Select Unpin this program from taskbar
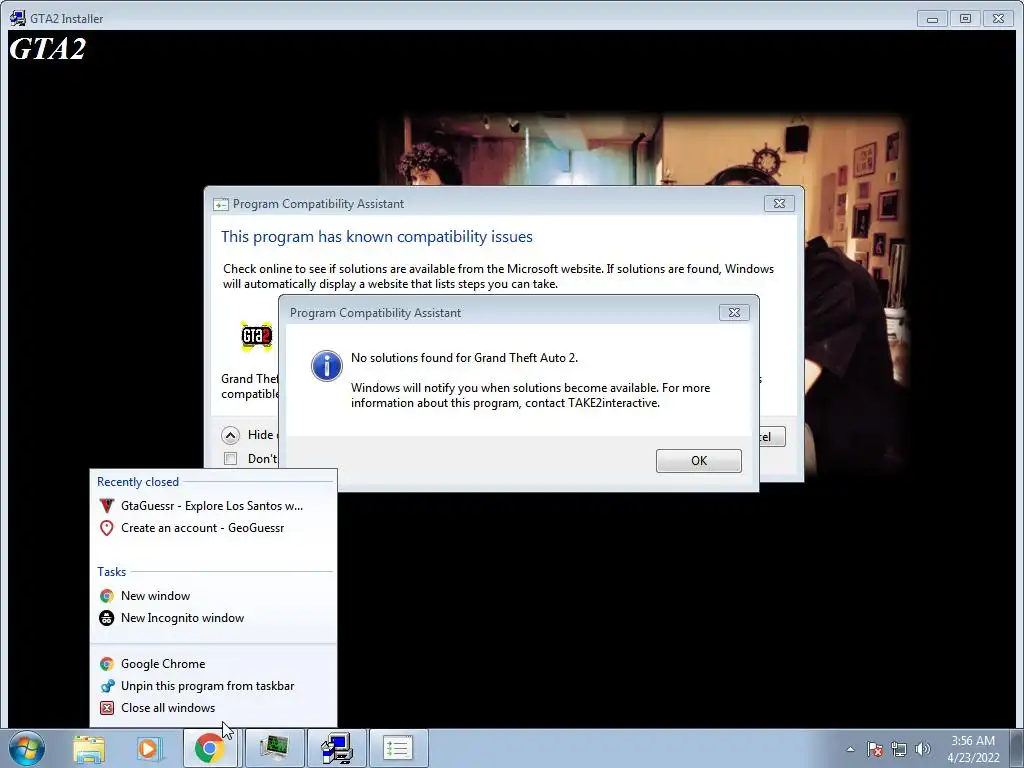Image resolution: width=1024 pixels, height=768 pixels. pyautogui.click(x=207, y=686)
